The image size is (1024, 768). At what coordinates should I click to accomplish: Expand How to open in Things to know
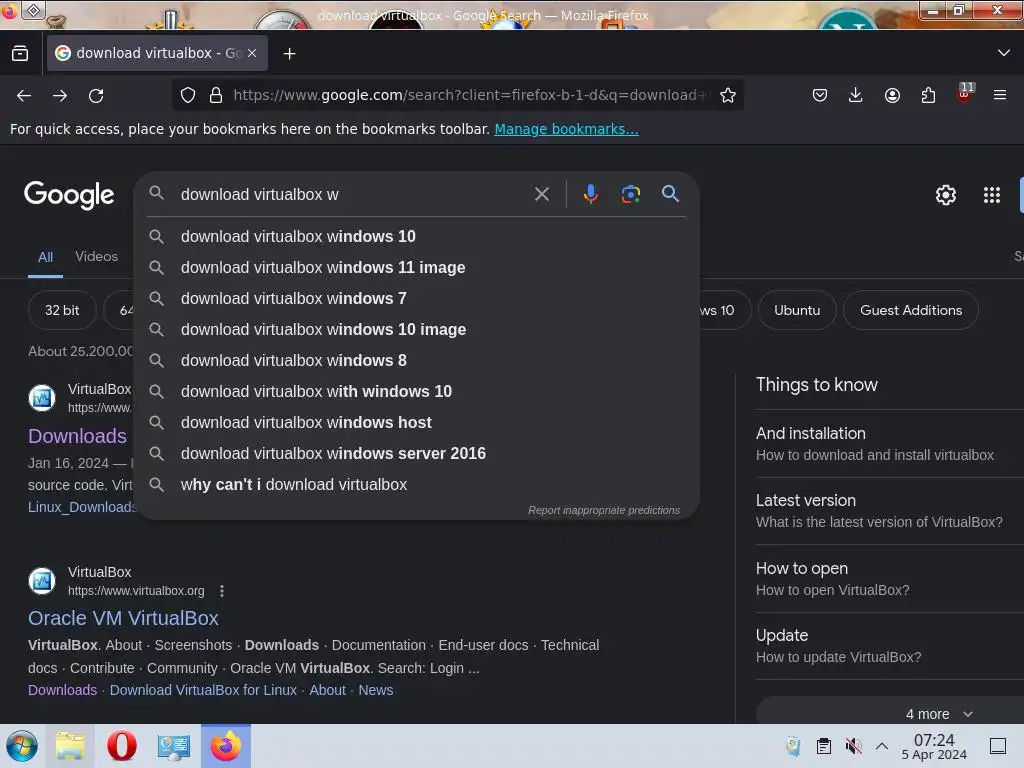click(x=889, y=579)
